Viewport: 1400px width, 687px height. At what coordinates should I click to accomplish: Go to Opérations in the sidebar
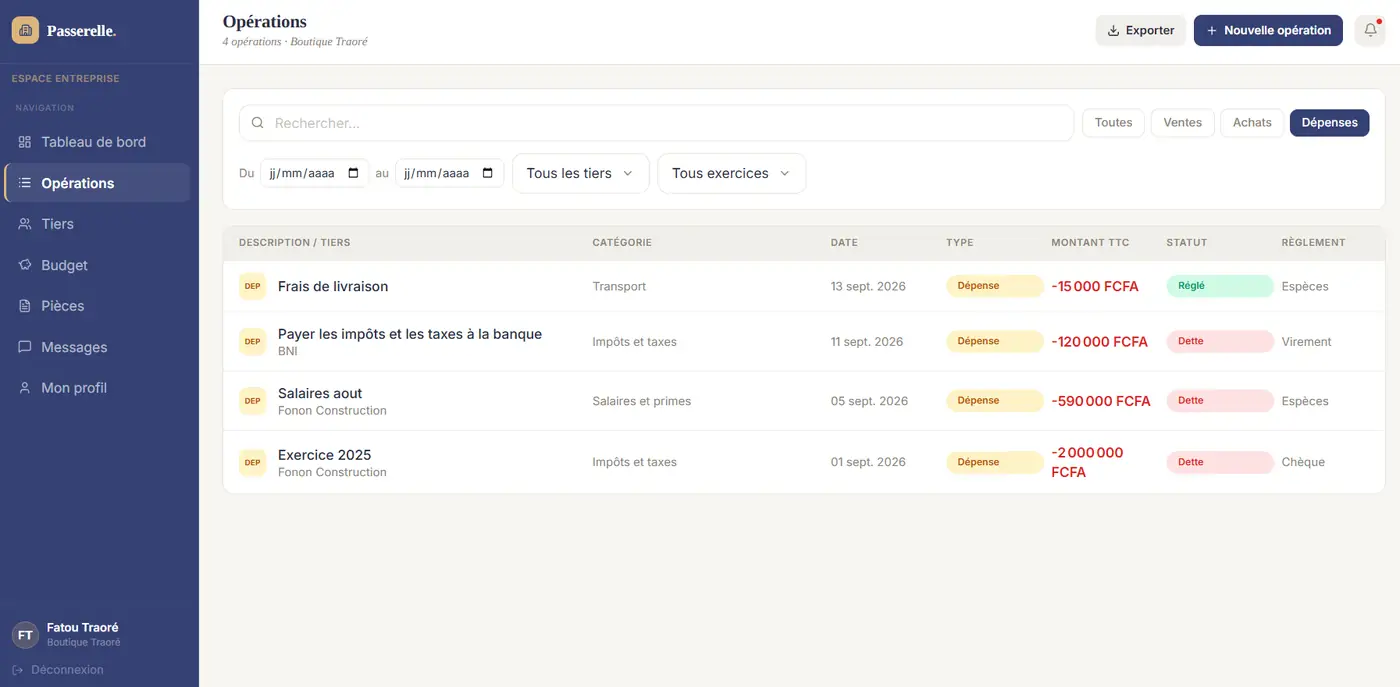[96, 183]
